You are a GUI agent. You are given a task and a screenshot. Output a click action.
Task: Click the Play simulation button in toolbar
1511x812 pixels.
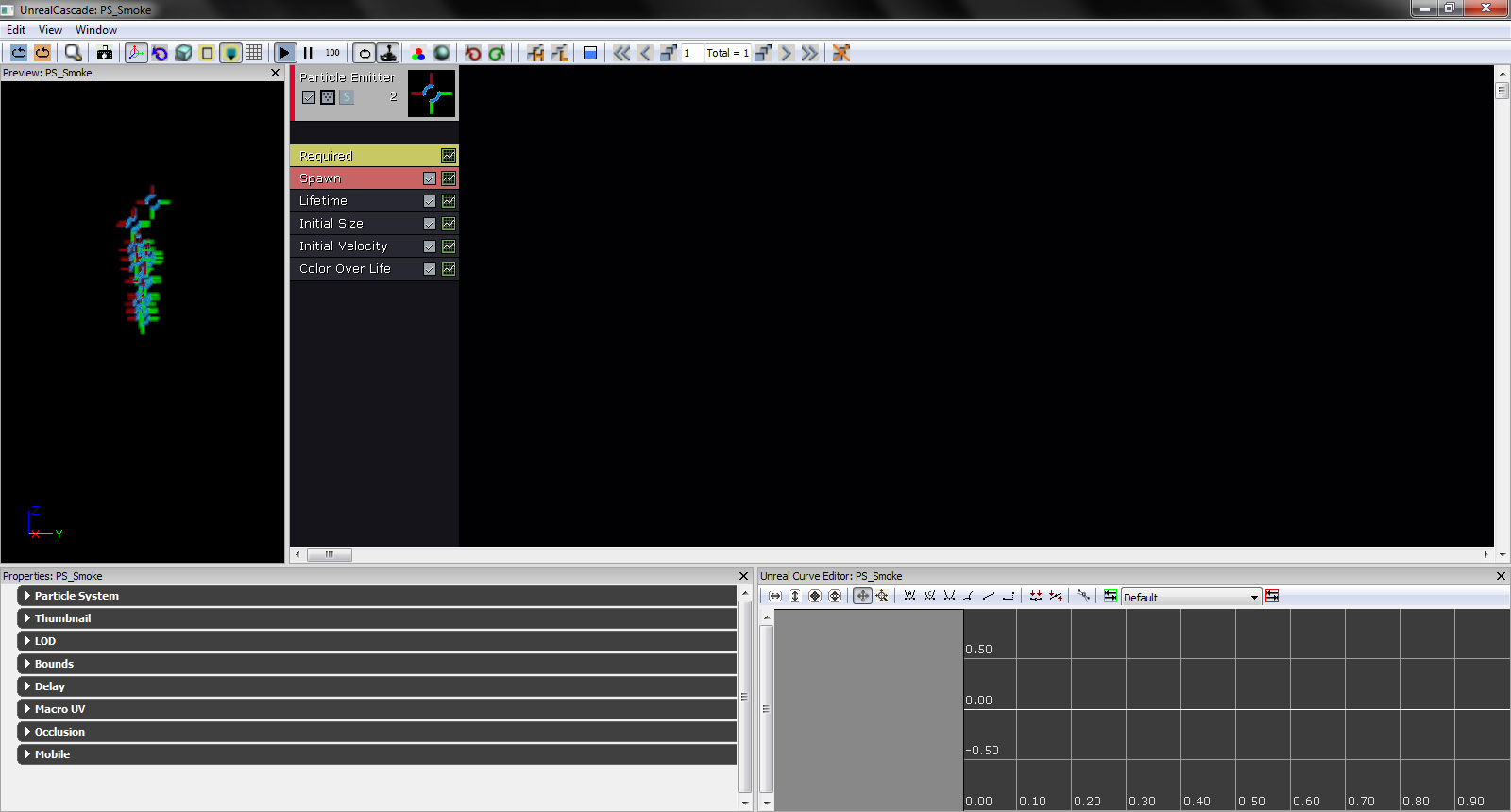tap(284, 53)
